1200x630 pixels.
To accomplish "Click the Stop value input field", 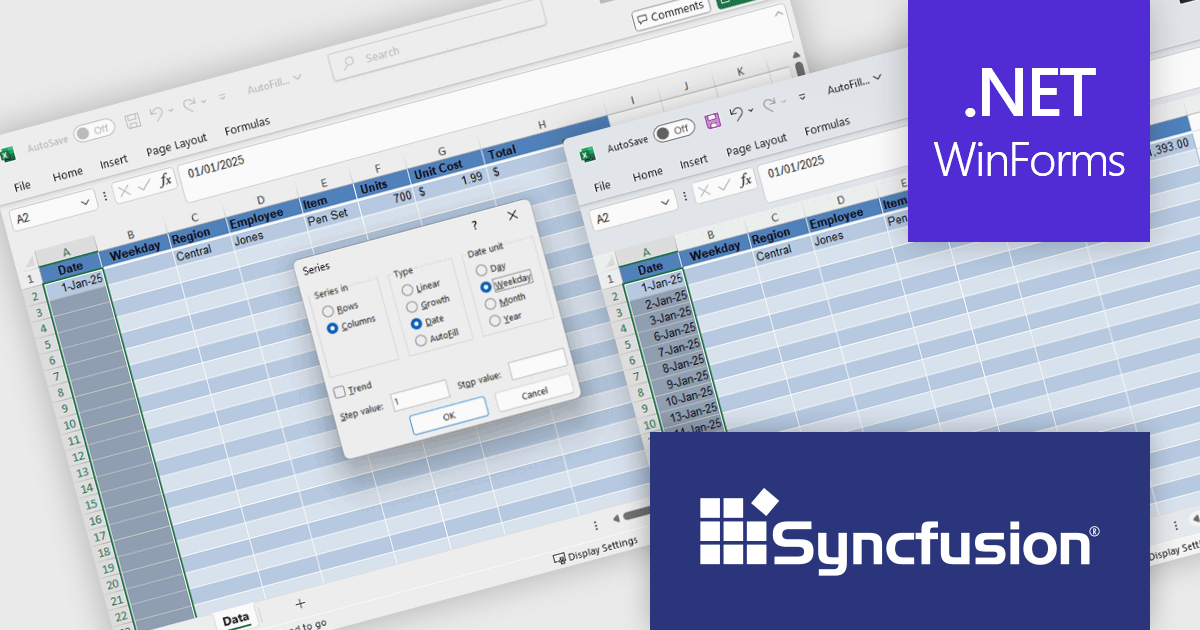I will click(538, 365).
